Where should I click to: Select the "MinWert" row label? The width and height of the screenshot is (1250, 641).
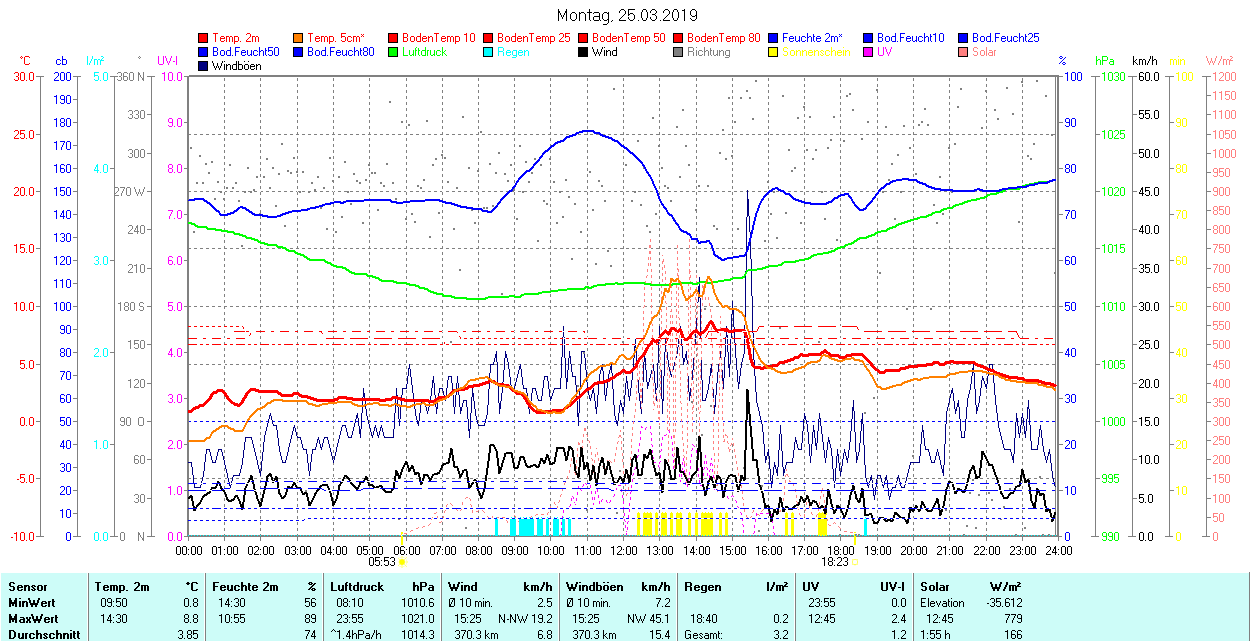point(31,603)
